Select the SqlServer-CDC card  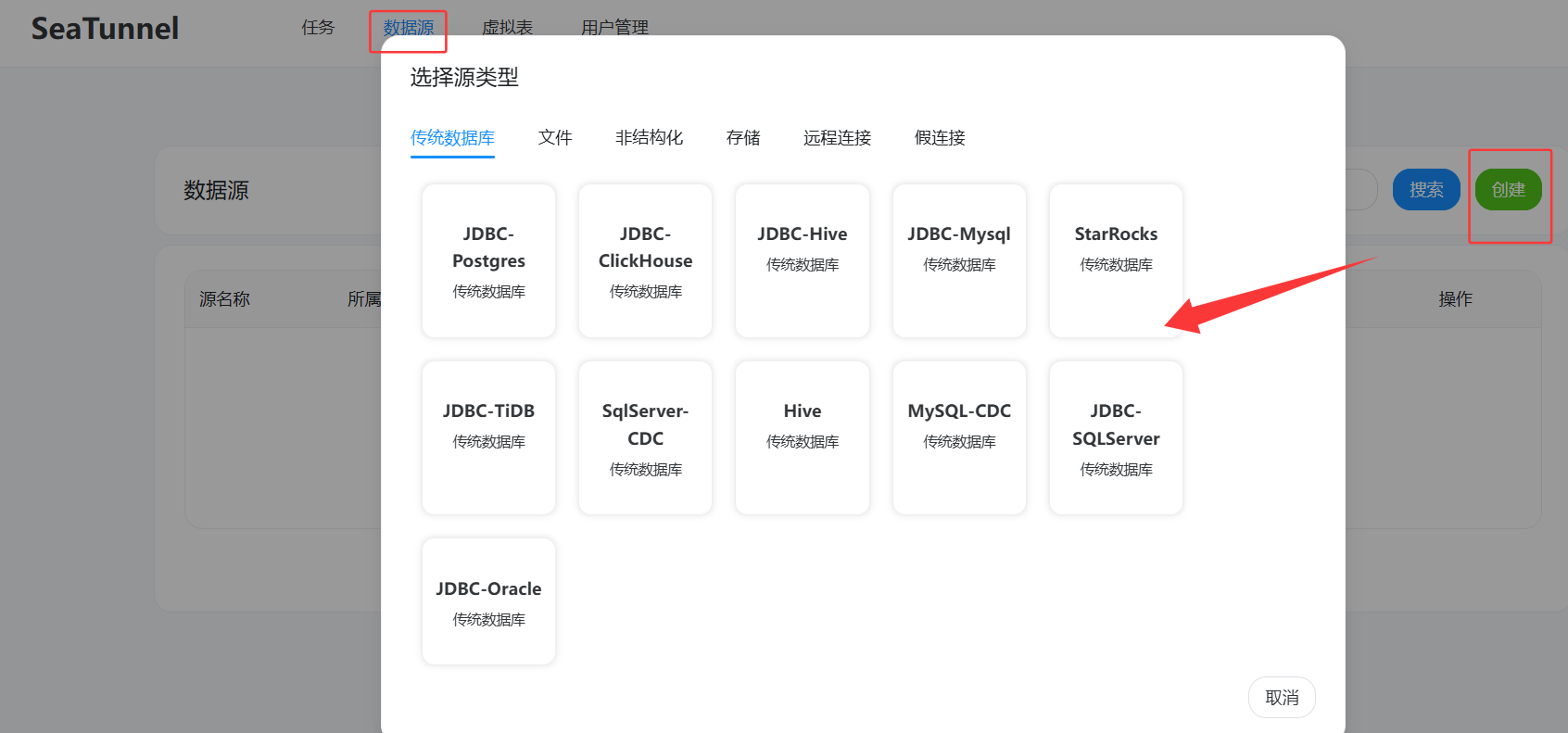[645, 437]
